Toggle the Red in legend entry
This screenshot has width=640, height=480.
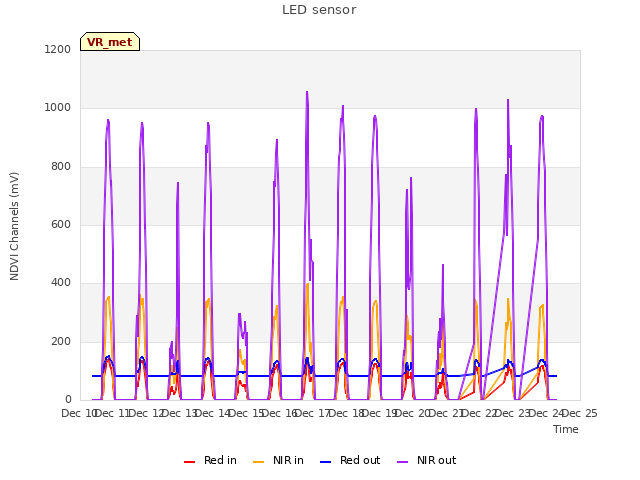[210, 460]
